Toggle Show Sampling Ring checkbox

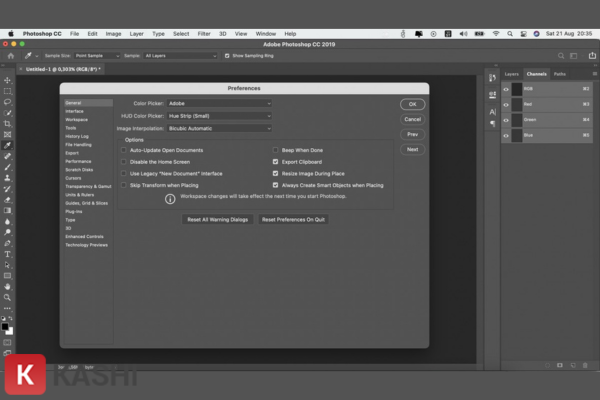coord(227,56)
